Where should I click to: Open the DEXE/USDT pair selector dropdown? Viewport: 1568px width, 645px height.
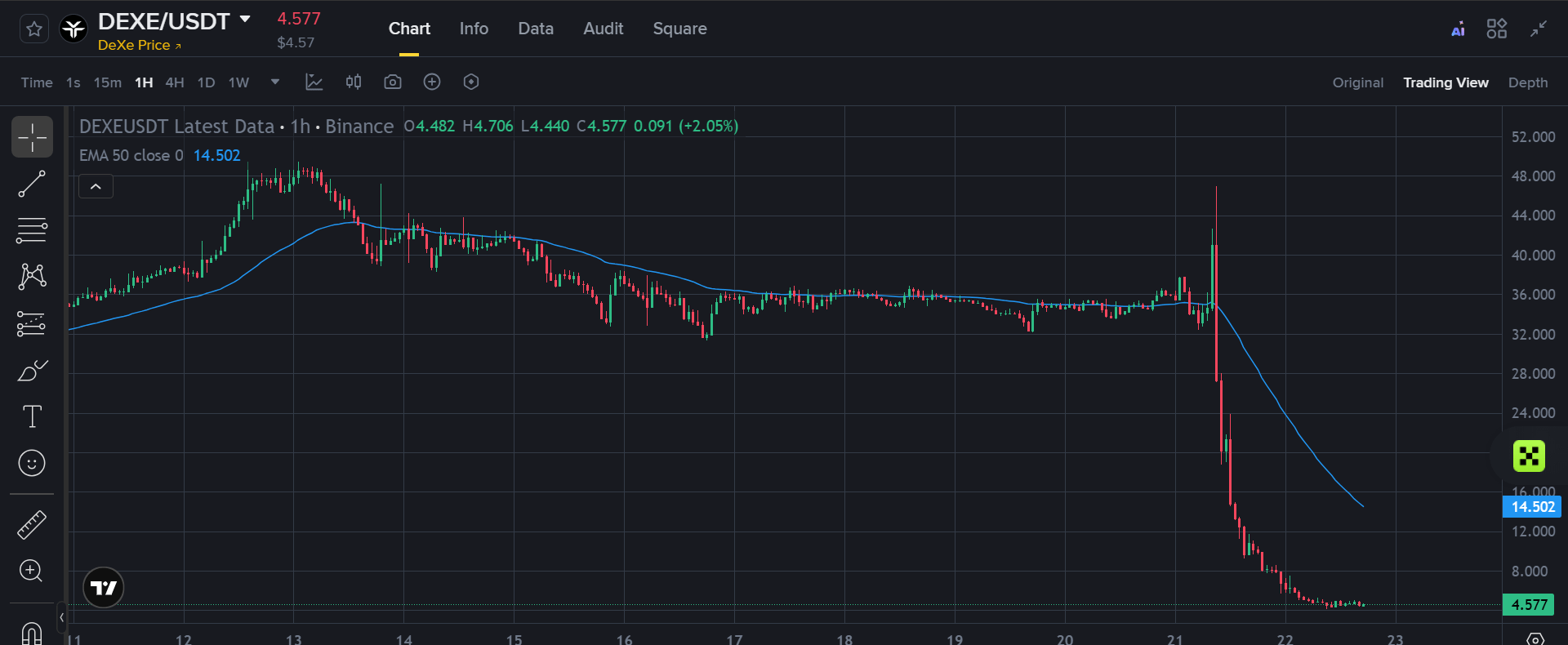click(245, 20)
